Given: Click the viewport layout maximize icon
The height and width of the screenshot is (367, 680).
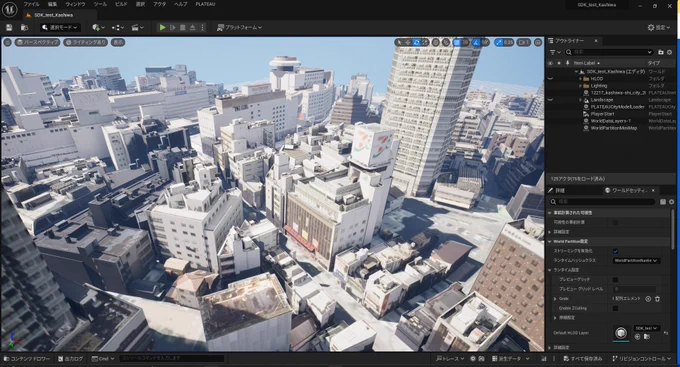Looking at the screenshot, I should click(538, 42).
